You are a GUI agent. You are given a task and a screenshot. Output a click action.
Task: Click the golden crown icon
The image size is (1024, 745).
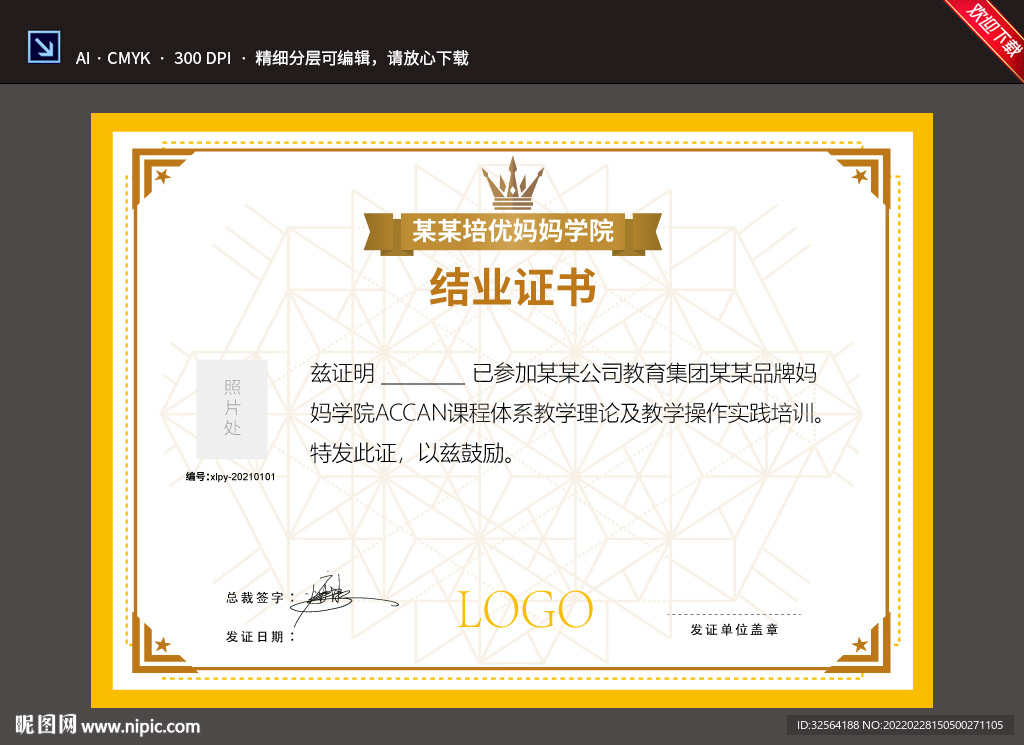pyautogui.click(x=513, y=183)
